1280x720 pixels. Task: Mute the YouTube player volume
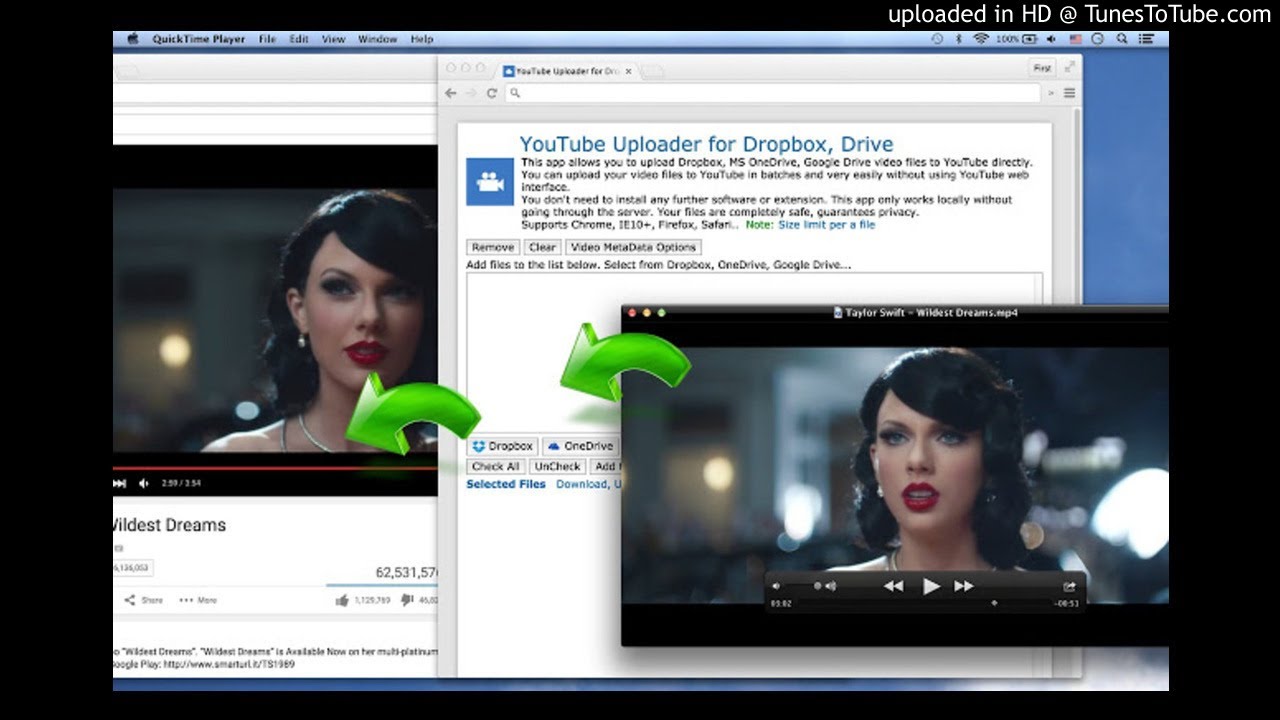[x=143, y=483]
